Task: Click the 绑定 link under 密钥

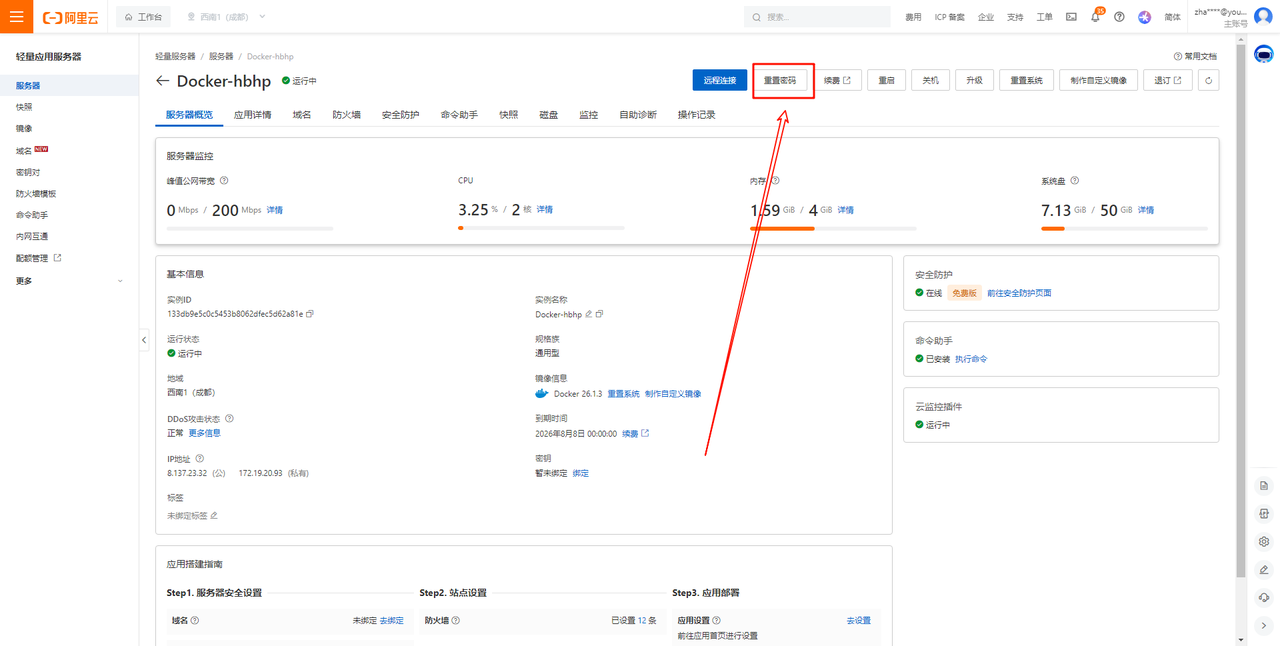Action: 580,473
